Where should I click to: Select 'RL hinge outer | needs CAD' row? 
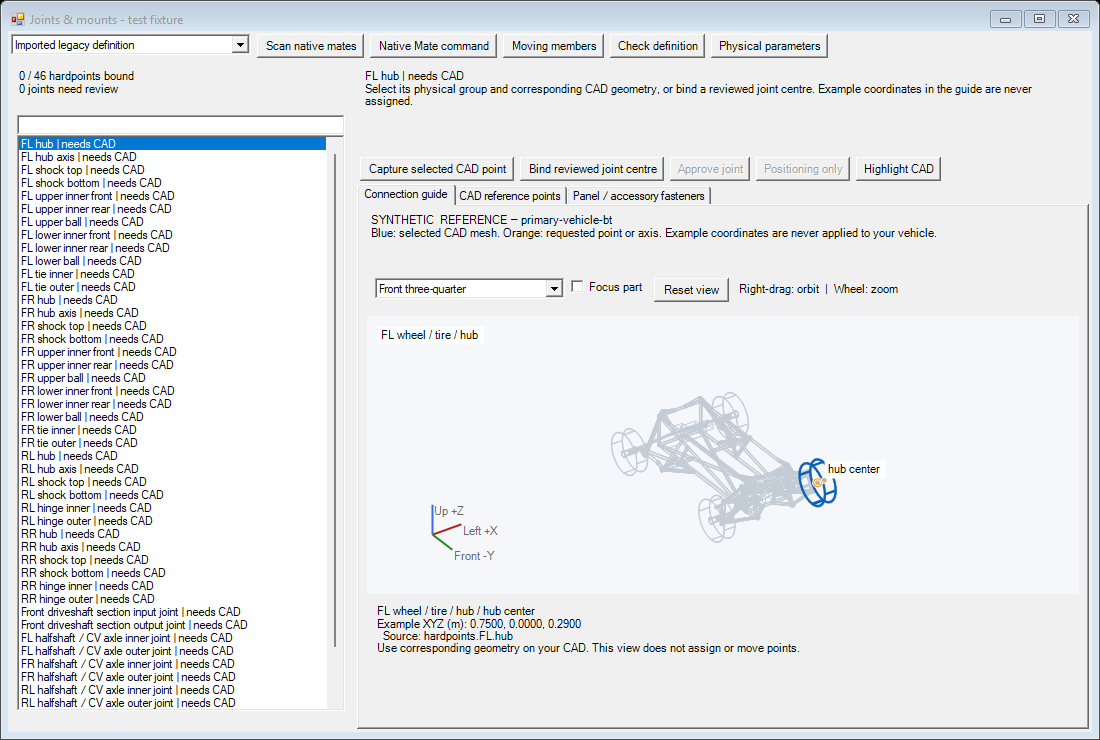172,520
